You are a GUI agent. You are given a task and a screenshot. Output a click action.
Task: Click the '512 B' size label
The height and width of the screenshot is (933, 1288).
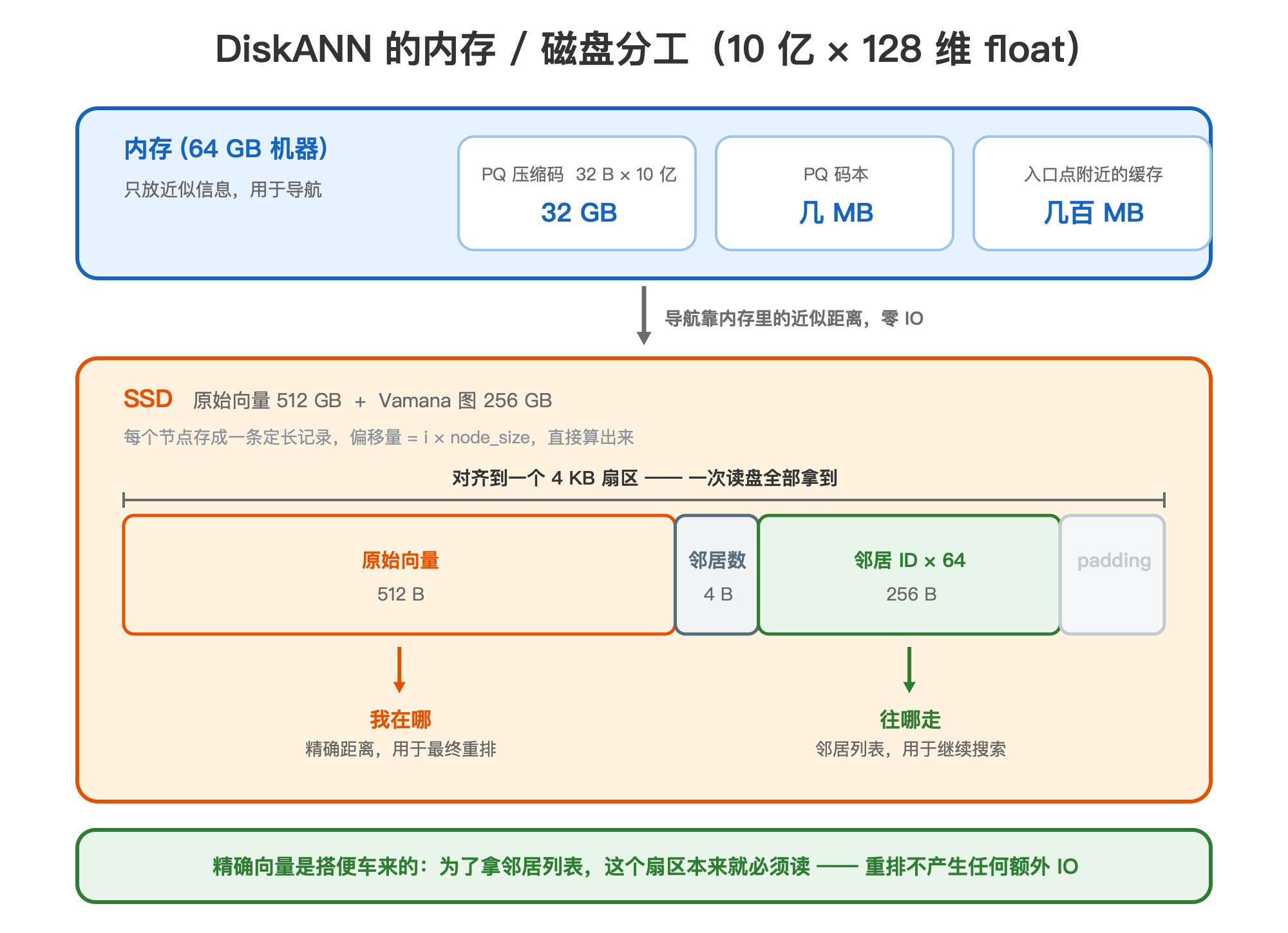click(401, 594)
